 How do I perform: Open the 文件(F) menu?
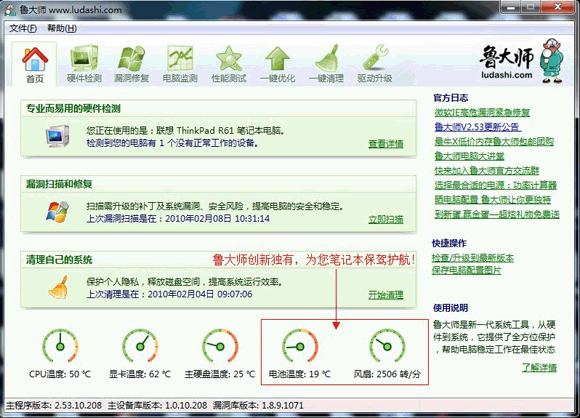(x=23, y=28)
